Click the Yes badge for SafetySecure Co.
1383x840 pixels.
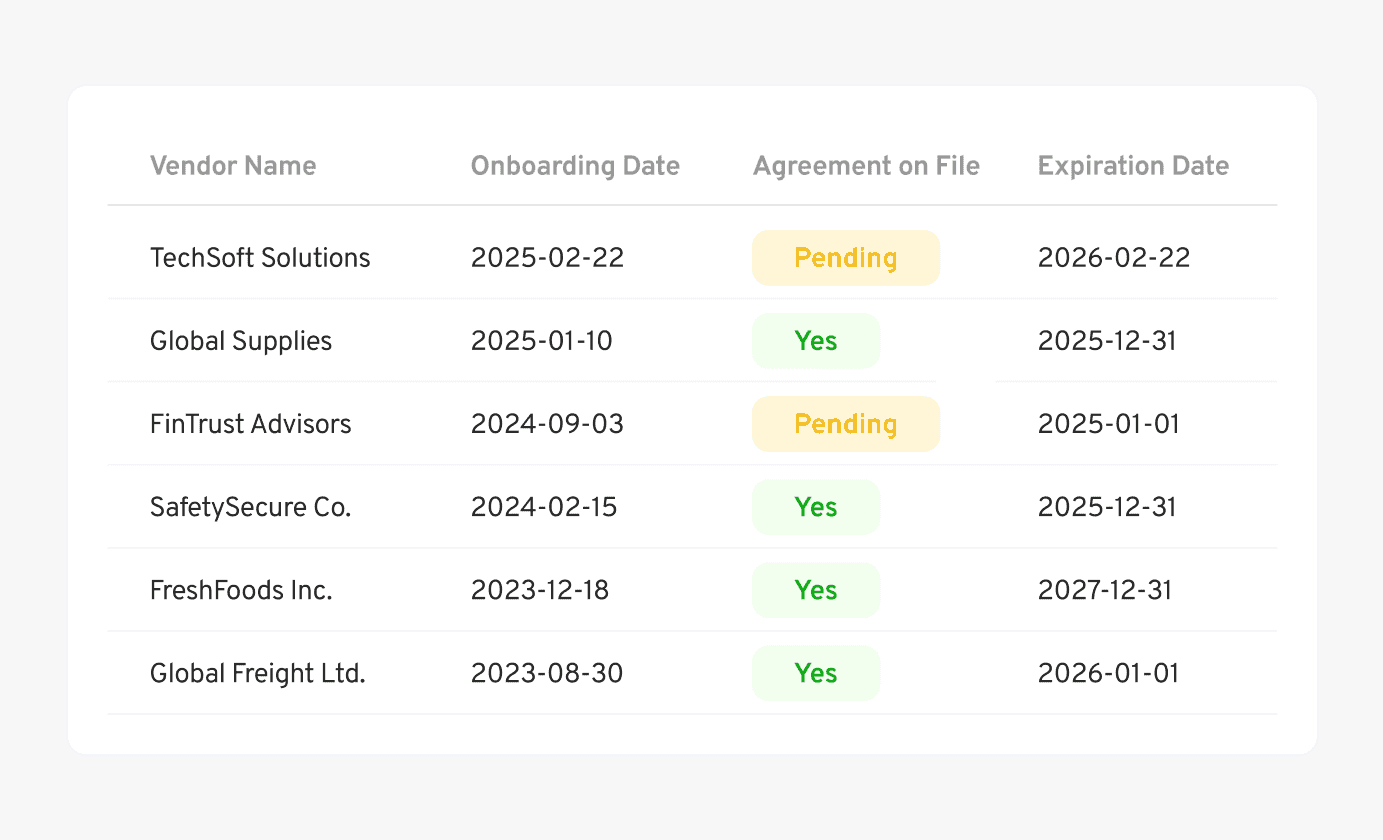[816, 507]
